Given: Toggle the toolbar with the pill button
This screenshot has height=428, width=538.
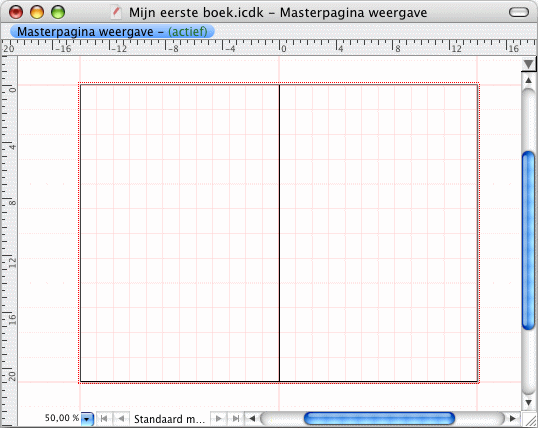Looking at the screenshot, I should [x=519, y=12].
